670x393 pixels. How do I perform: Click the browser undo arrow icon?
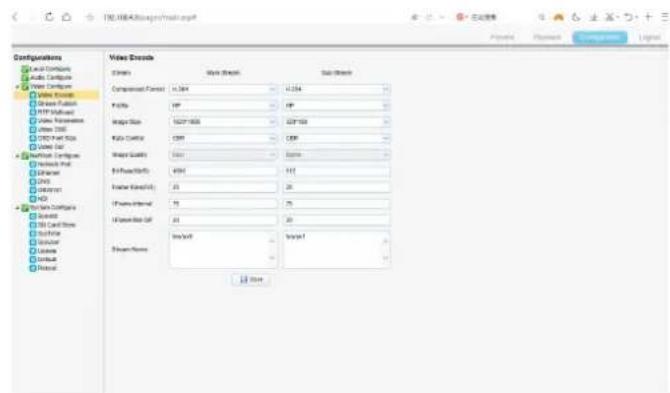pyautogui.click(x=628, y=17)
